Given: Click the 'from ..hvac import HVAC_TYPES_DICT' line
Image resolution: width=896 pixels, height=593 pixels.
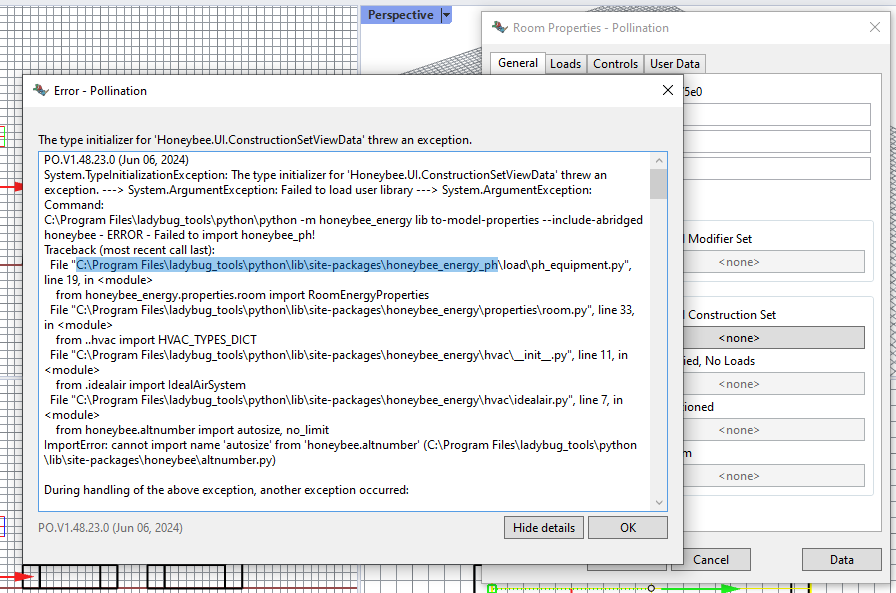Looking at the screenshot, I should 156,340.
